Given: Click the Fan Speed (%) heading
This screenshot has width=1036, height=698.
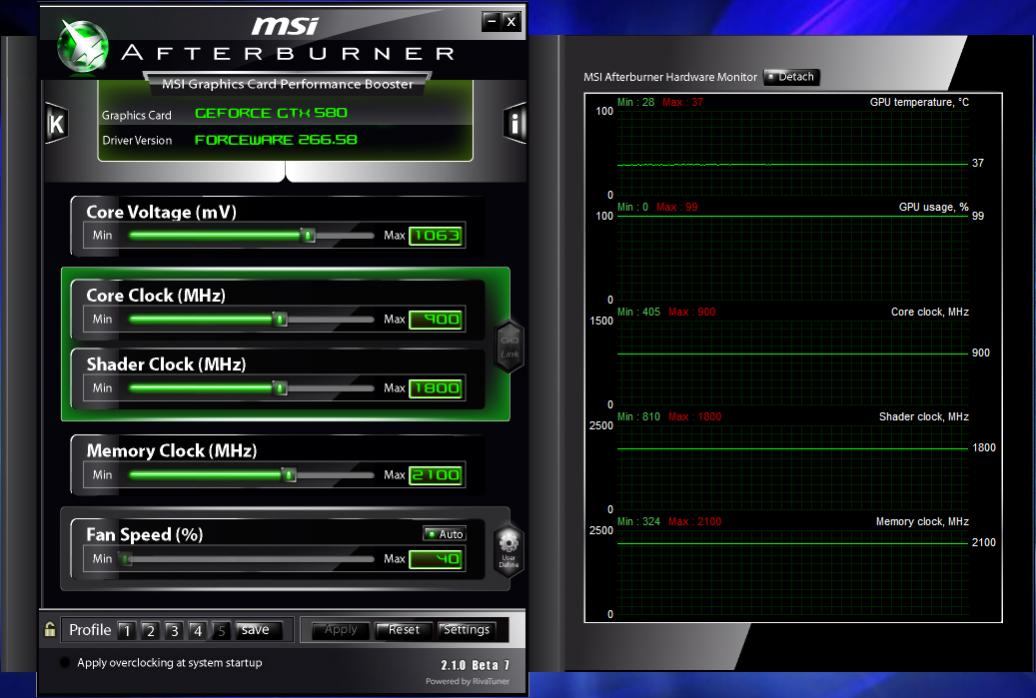Looking at the screenshot, I should pyautogui.click(x=145, y=535).
